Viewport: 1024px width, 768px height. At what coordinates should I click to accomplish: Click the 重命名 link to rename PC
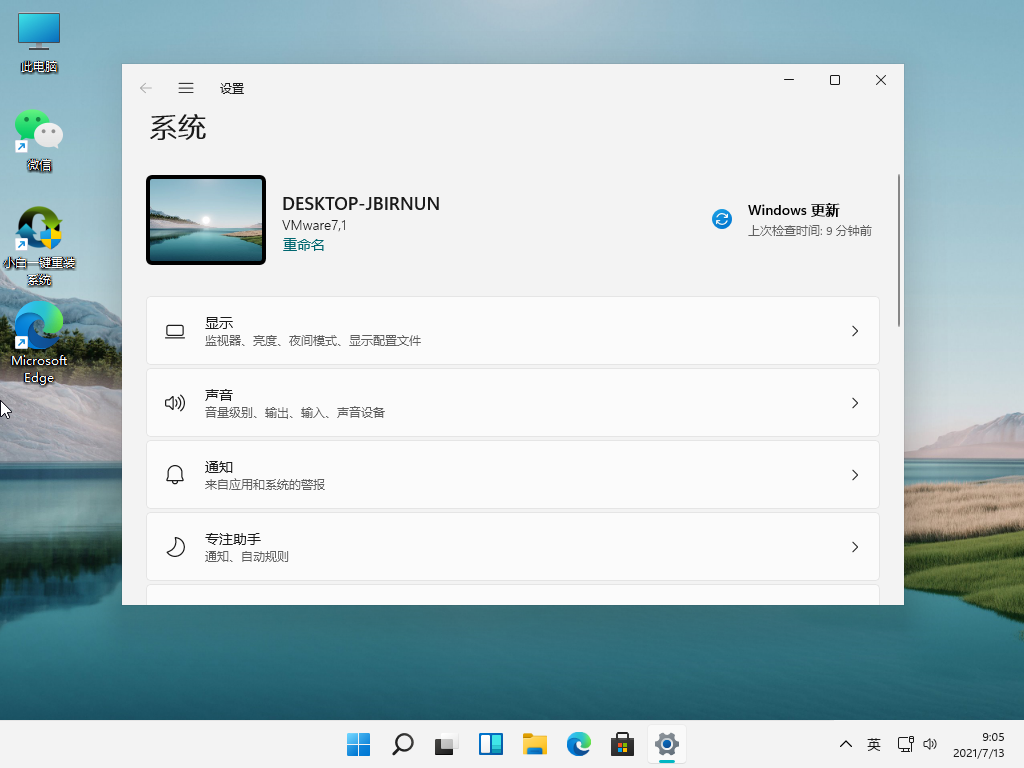click(303, 244)
